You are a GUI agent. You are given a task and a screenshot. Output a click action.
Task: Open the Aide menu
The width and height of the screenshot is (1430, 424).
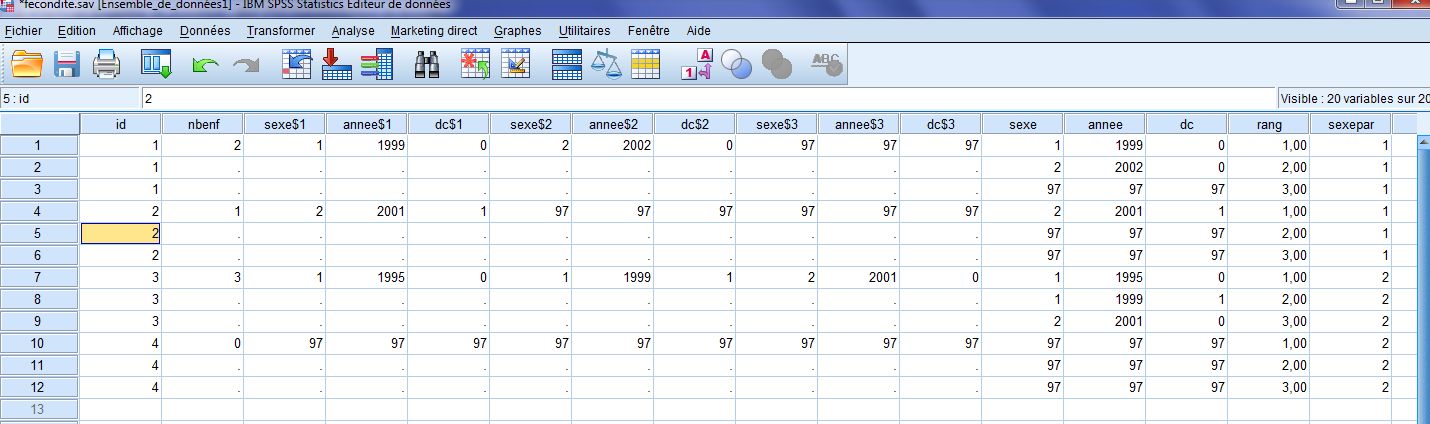click(x=699, y=31)
